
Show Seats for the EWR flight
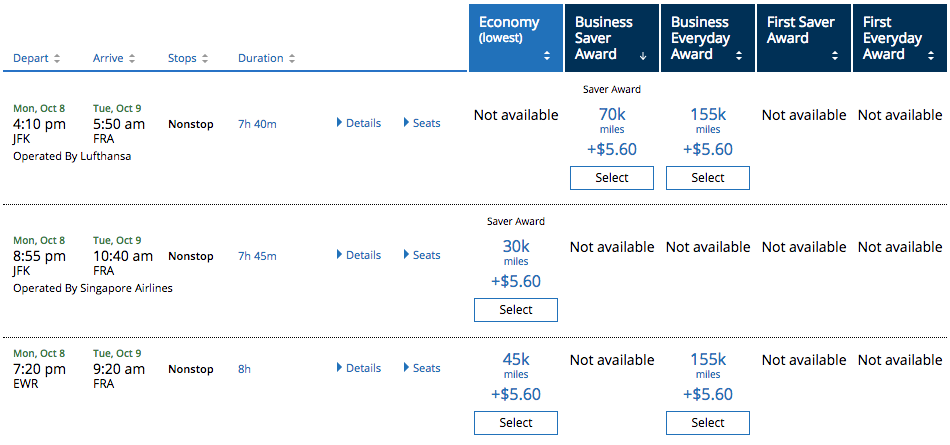[422, 368]
